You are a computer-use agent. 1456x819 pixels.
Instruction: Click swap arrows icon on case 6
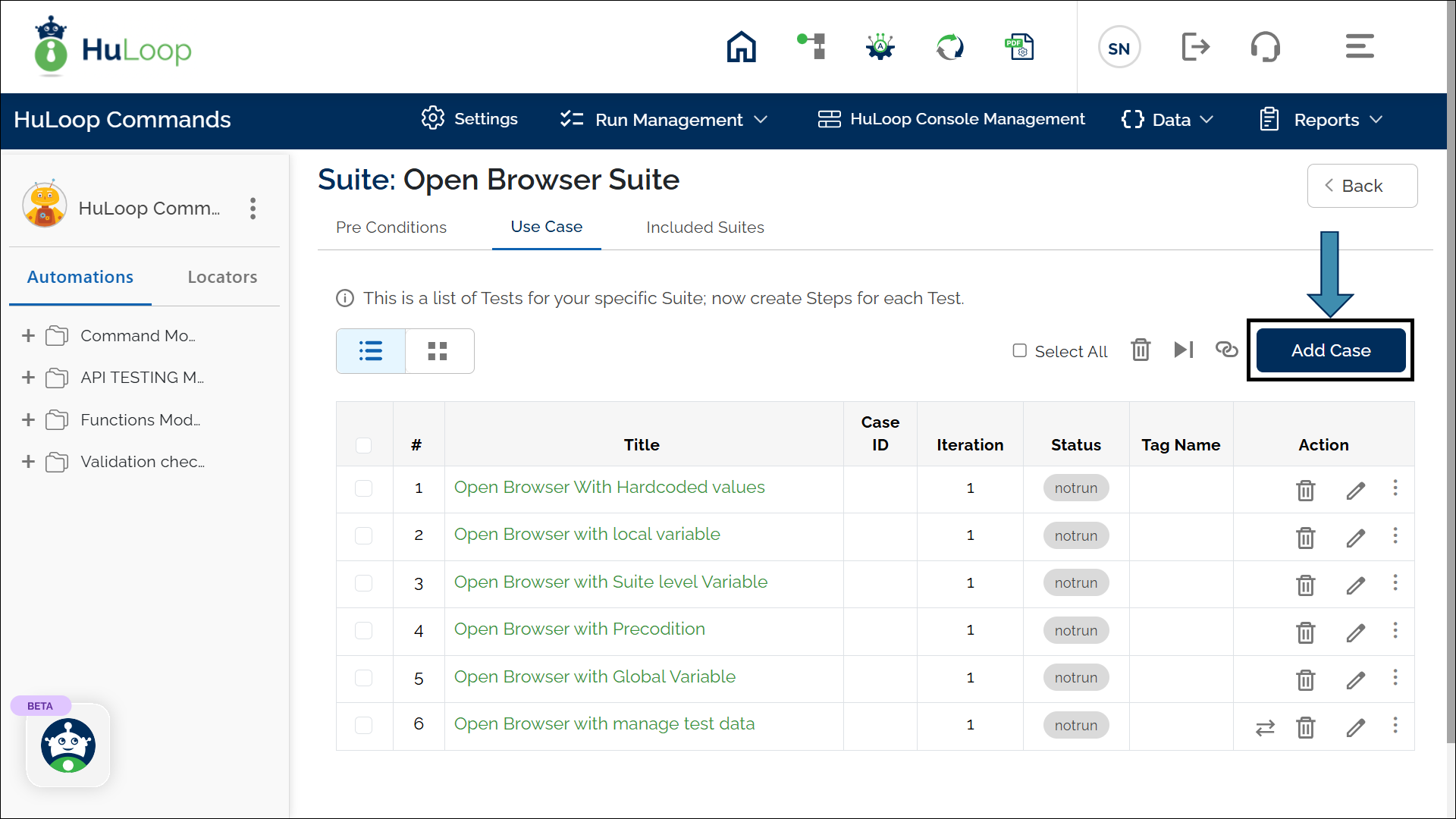[x=1265, y=728]
